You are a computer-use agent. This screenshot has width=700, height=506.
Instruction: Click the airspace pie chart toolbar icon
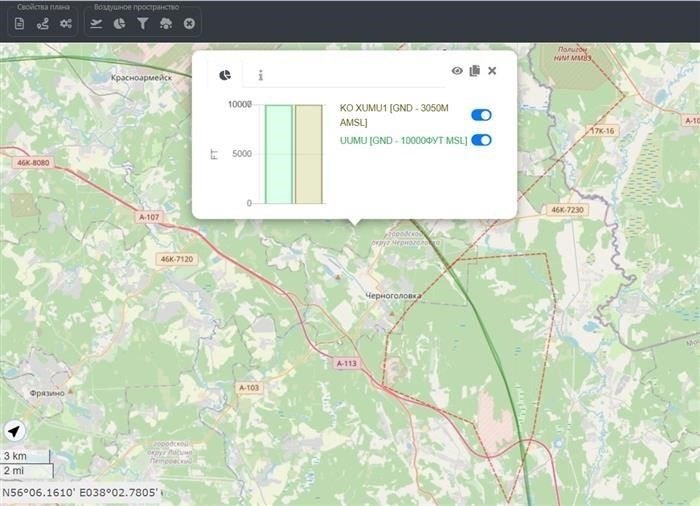pos(119,24)
